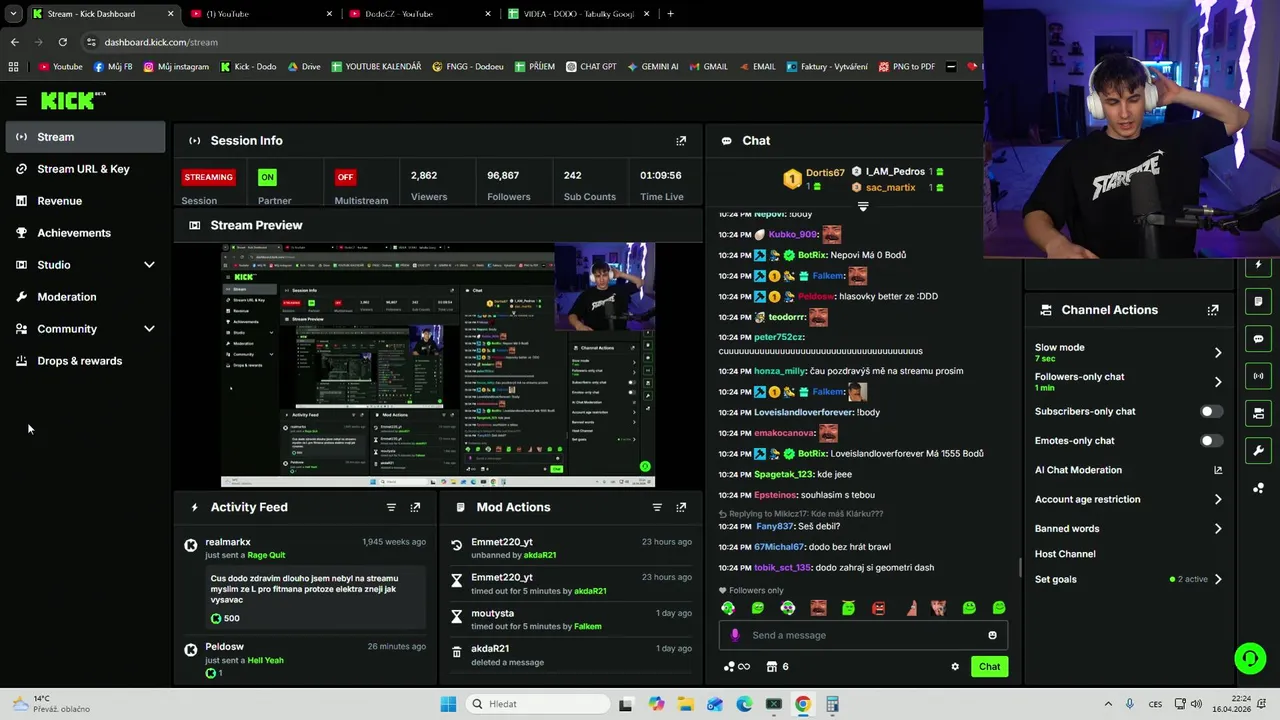Click chat username honza_milly
Image resolution: width=1280 pixels, height=720 pixels.
(779, 371)
